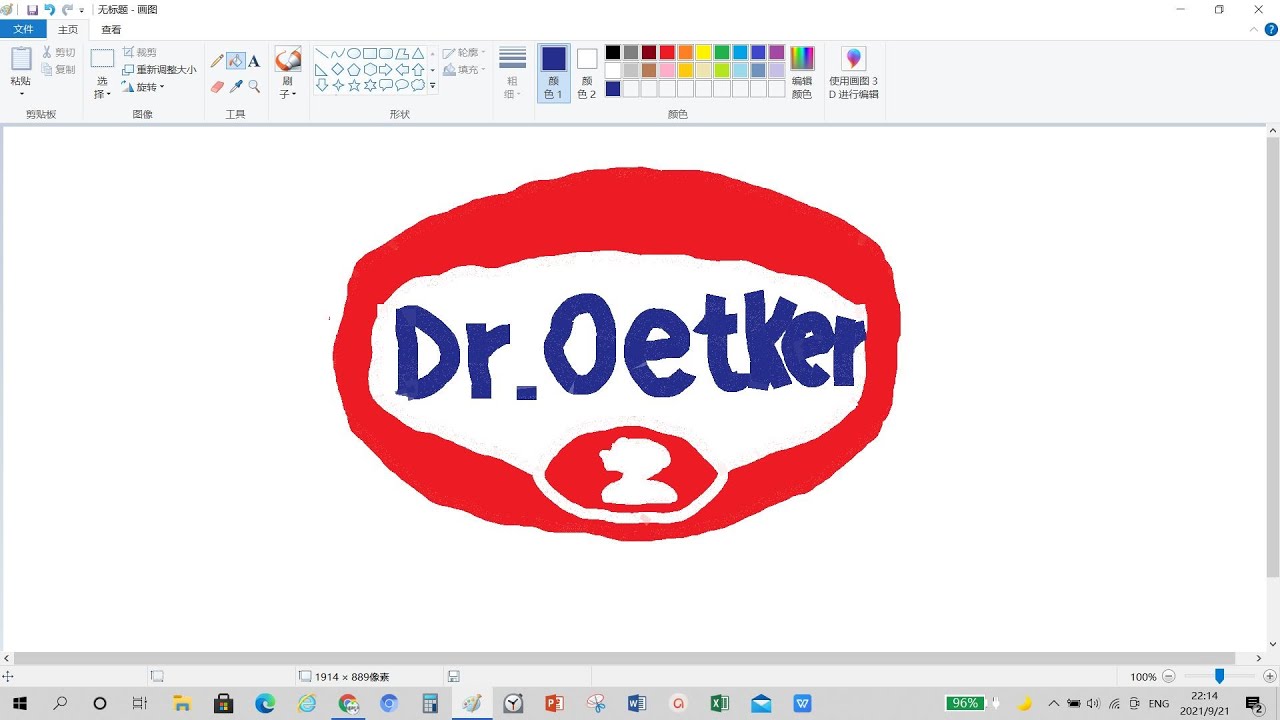Screen dimensions: 1280x720
Task: Expand the Paste (粘贴) dropdown arrow
Action: coord(21,94)
